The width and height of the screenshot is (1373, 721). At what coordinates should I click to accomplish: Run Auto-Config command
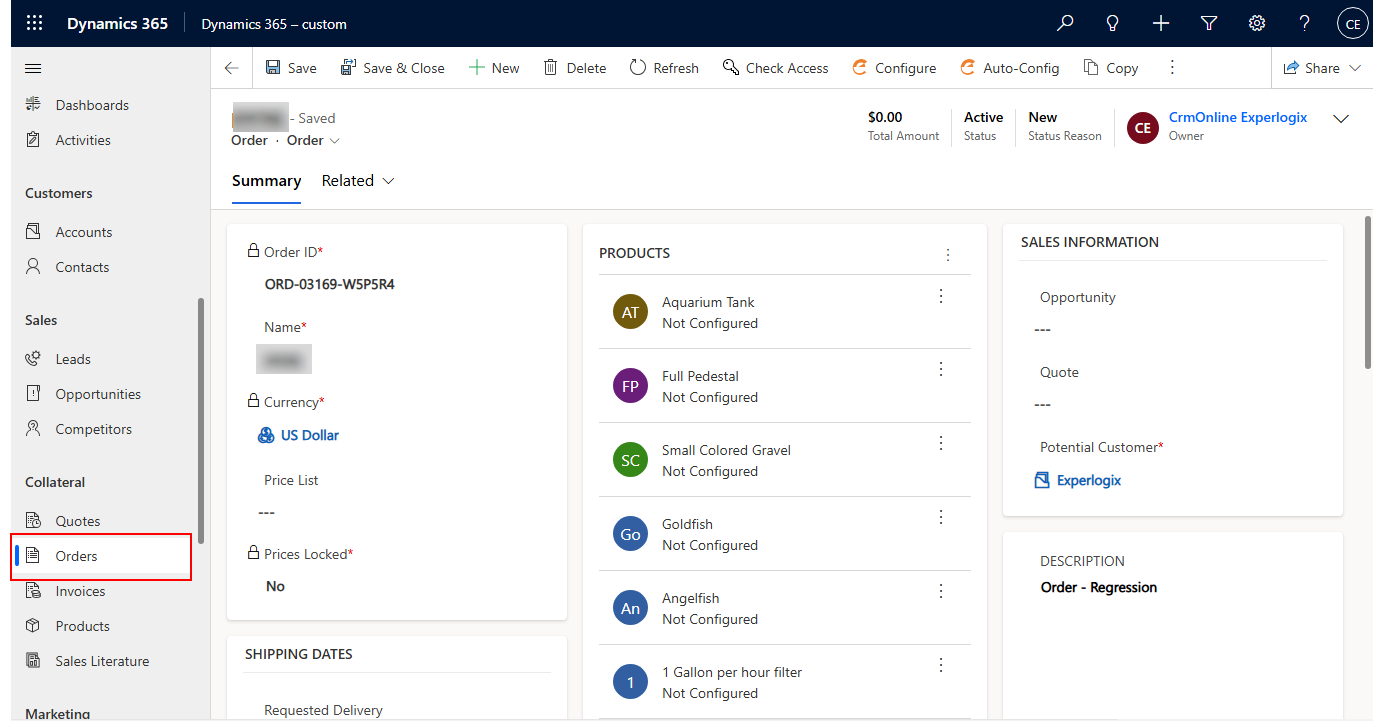pos(1010,68)
